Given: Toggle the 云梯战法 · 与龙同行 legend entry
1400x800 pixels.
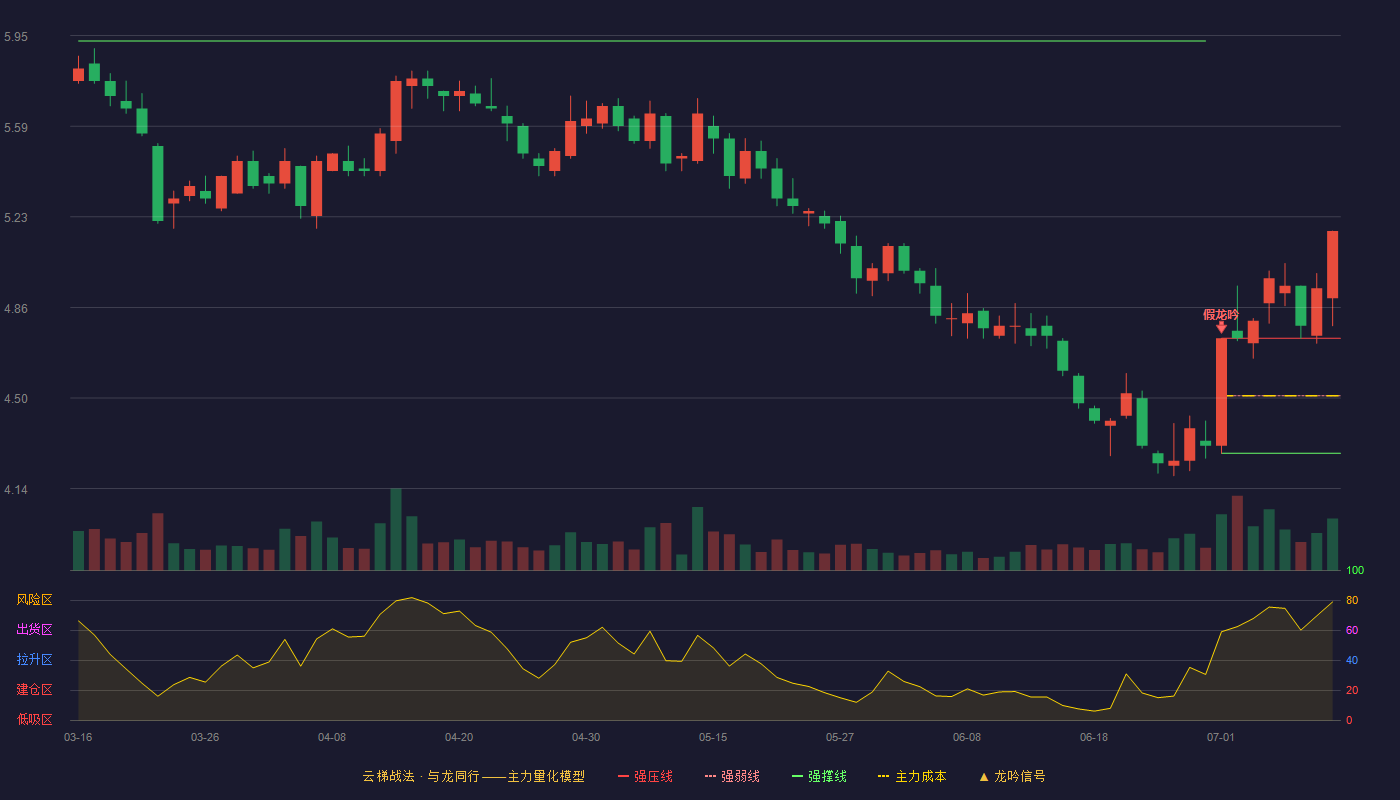Looking at the screenshot, I should [x=473, y=776].
